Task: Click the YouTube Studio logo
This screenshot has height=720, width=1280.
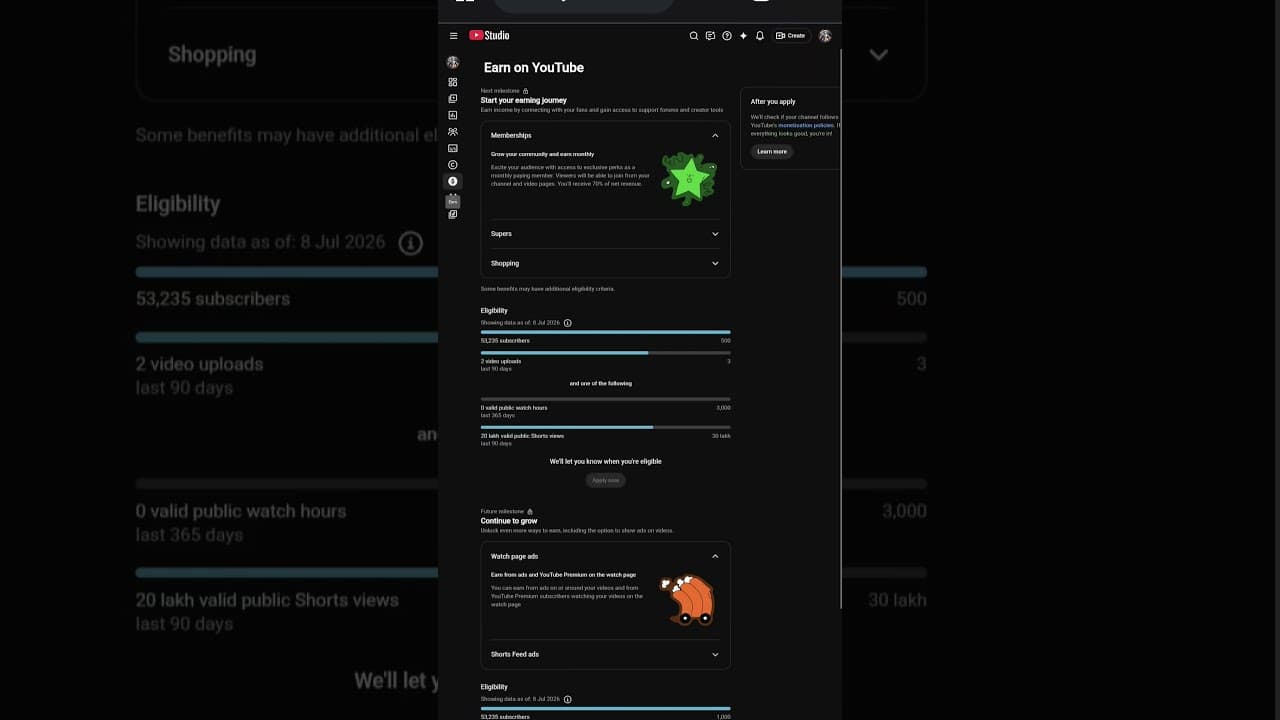Action: click(489, 35)
